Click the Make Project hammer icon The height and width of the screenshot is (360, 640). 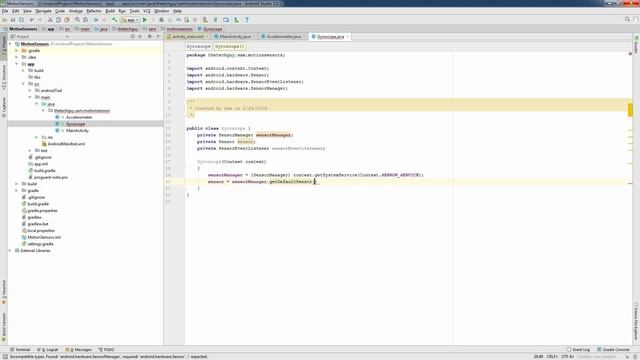[x=115, y=20]
